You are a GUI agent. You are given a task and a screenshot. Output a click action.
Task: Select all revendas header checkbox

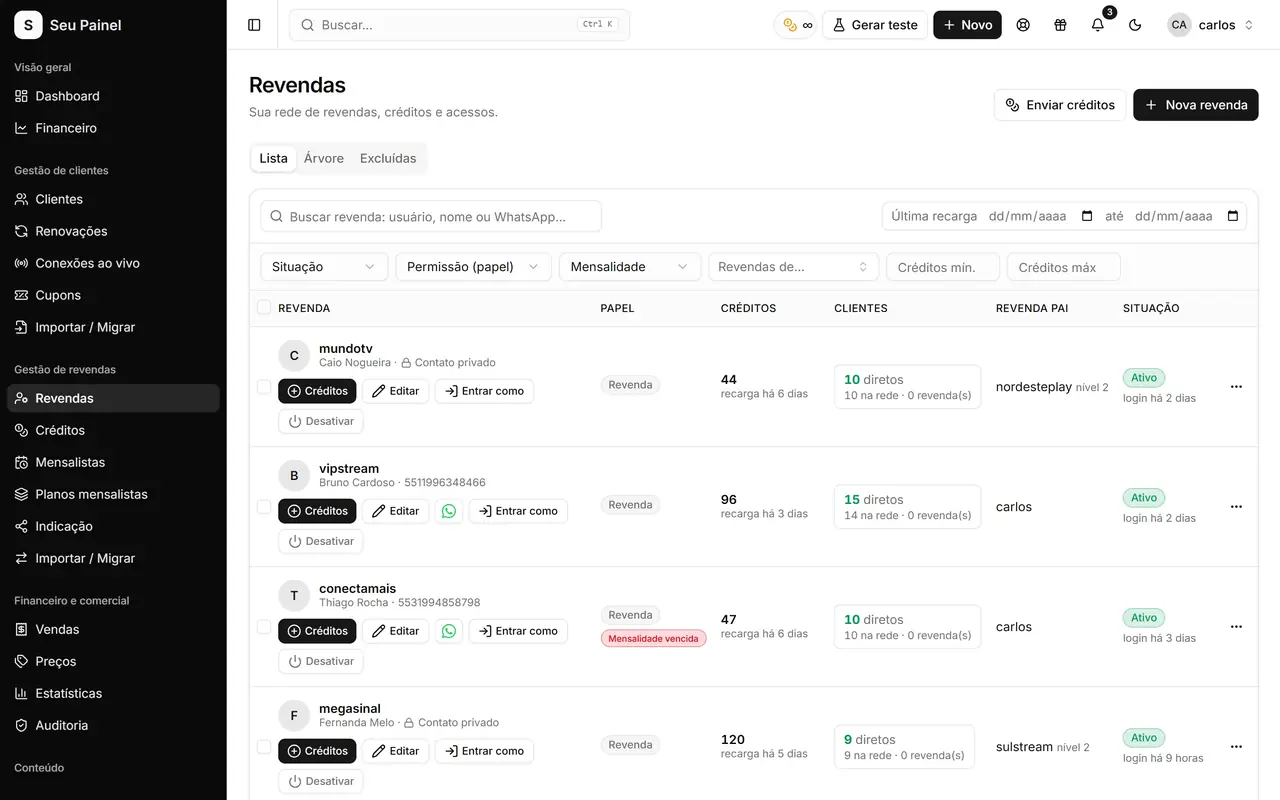pyautogui.click(x=264, y=307)
